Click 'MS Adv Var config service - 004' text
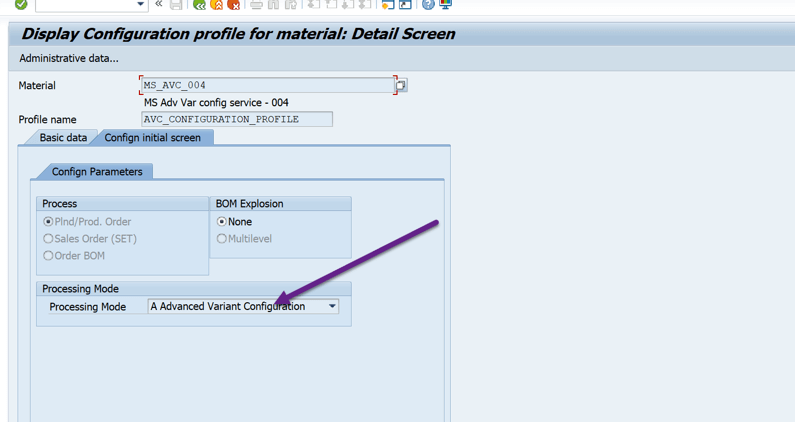This screenshot has width=798, height=422. click(216, 103)
